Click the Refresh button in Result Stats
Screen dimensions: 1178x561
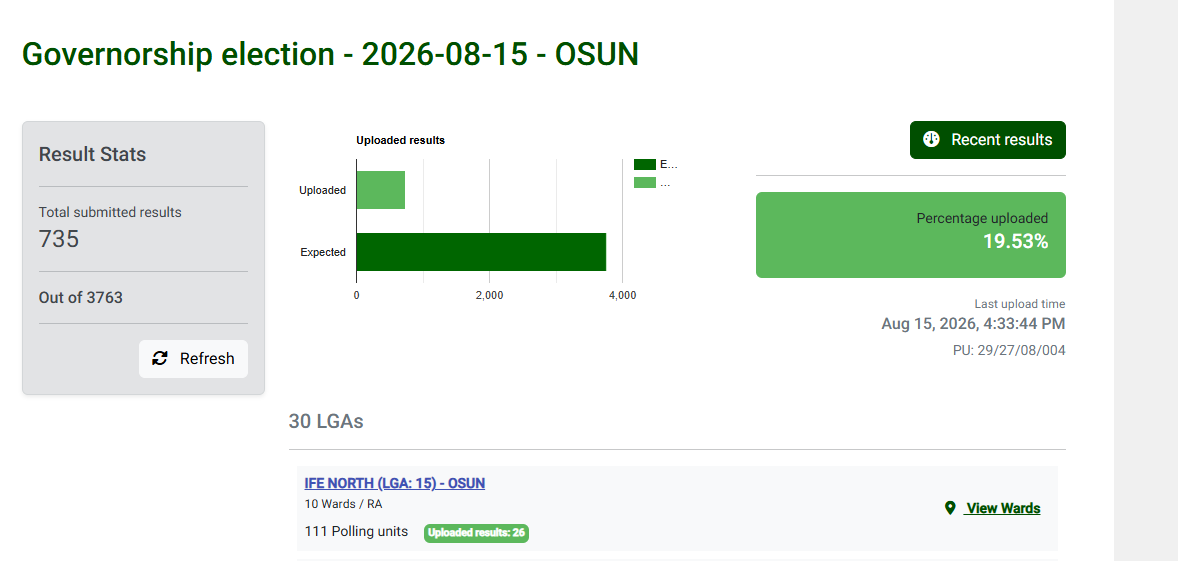[193, 359]
